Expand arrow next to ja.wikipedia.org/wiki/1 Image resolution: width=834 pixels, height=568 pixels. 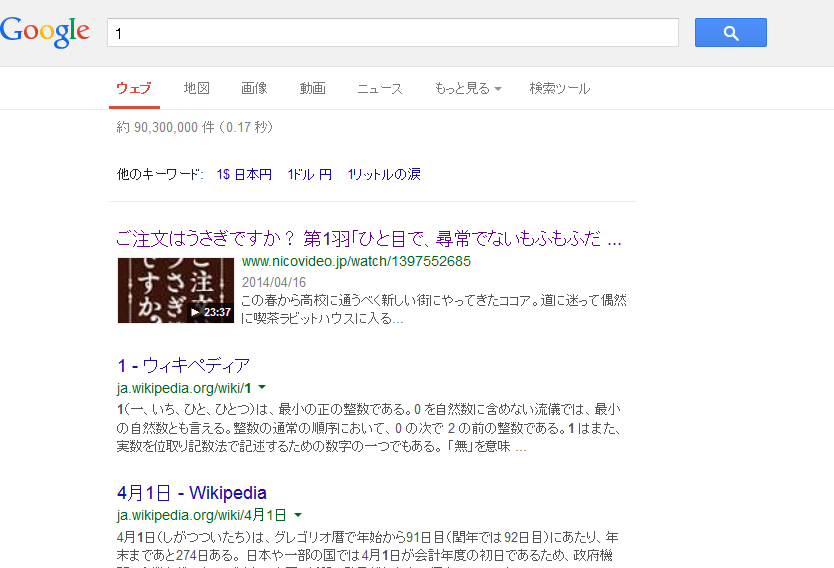pos(262,387)
